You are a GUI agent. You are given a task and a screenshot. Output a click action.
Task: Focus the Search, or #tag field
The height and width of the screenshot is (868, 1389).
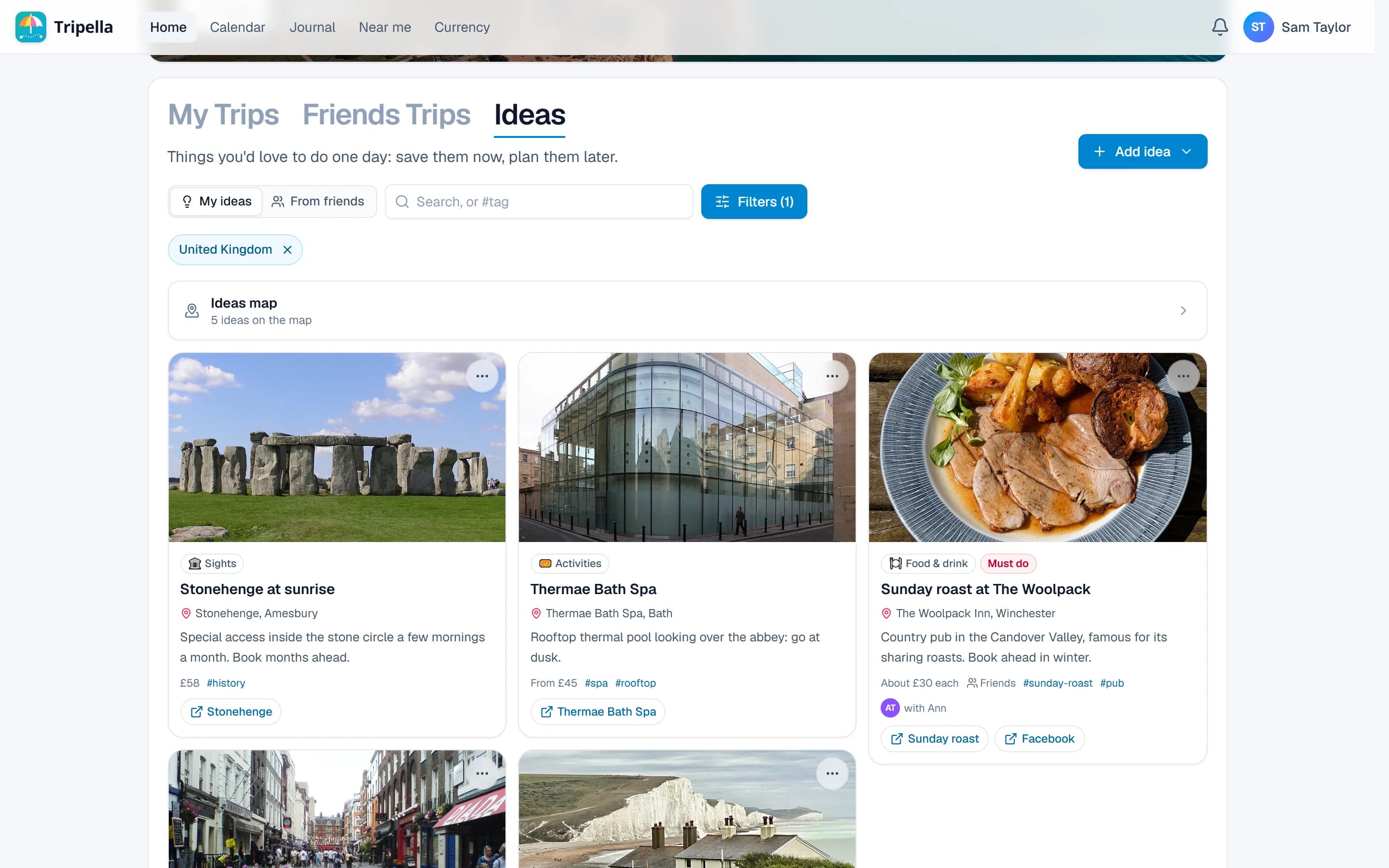pos(539,202)
